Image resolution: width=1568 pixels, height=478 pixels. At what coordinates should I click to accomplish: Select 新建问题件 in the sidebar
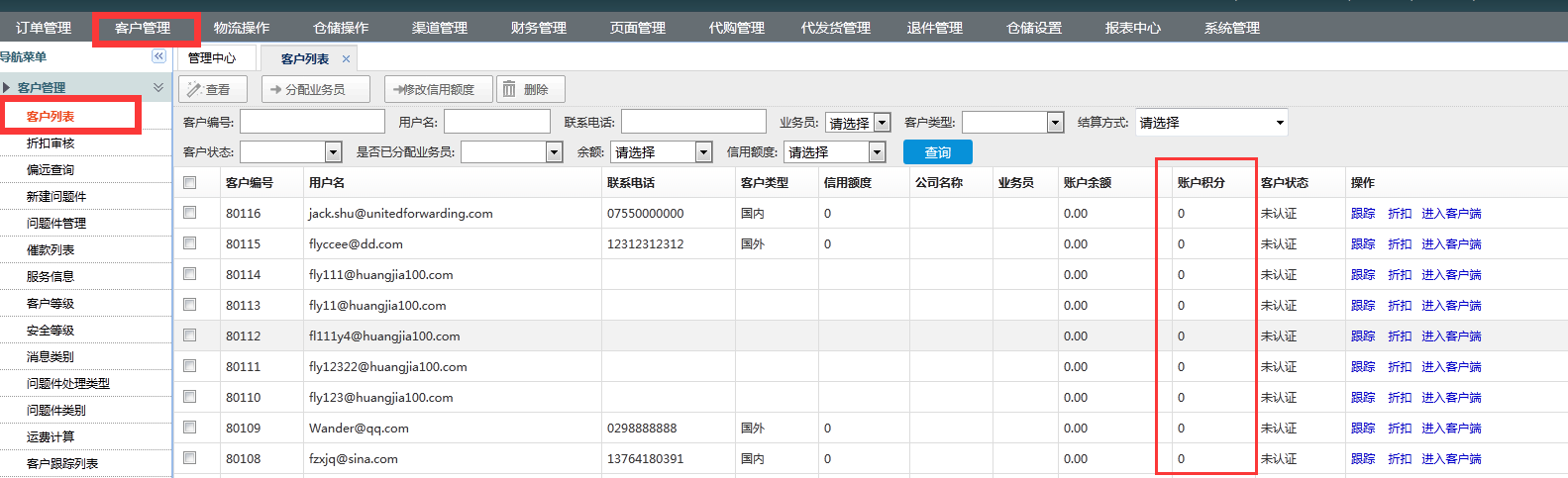[x=56, y=197]
